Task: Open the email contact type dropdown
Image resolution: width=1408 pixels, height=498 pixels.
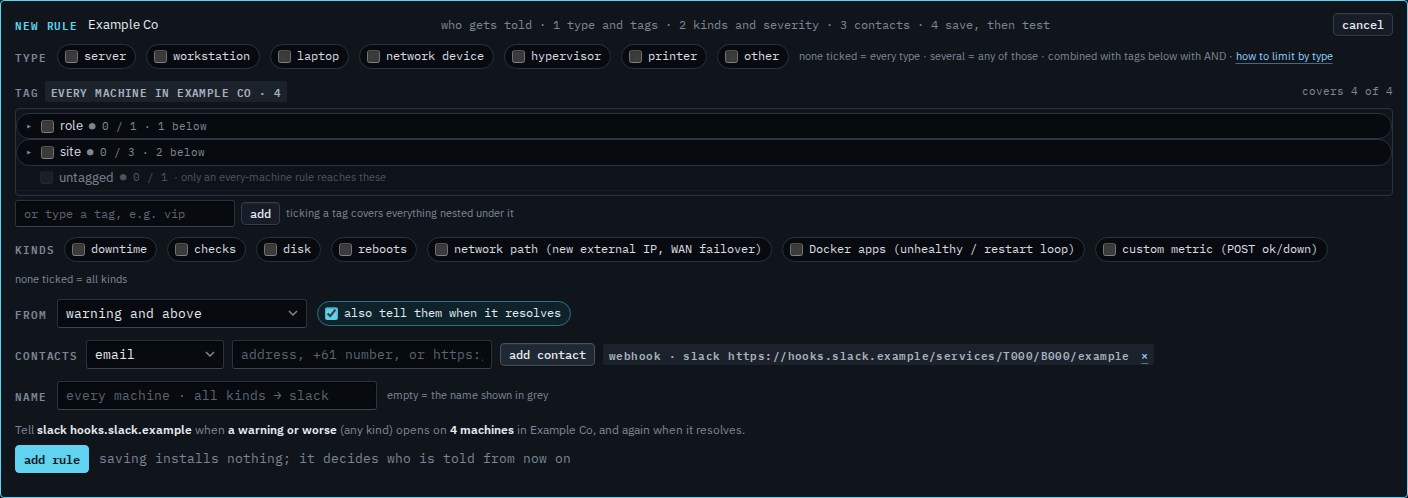Action: click(x=155, y=355)
